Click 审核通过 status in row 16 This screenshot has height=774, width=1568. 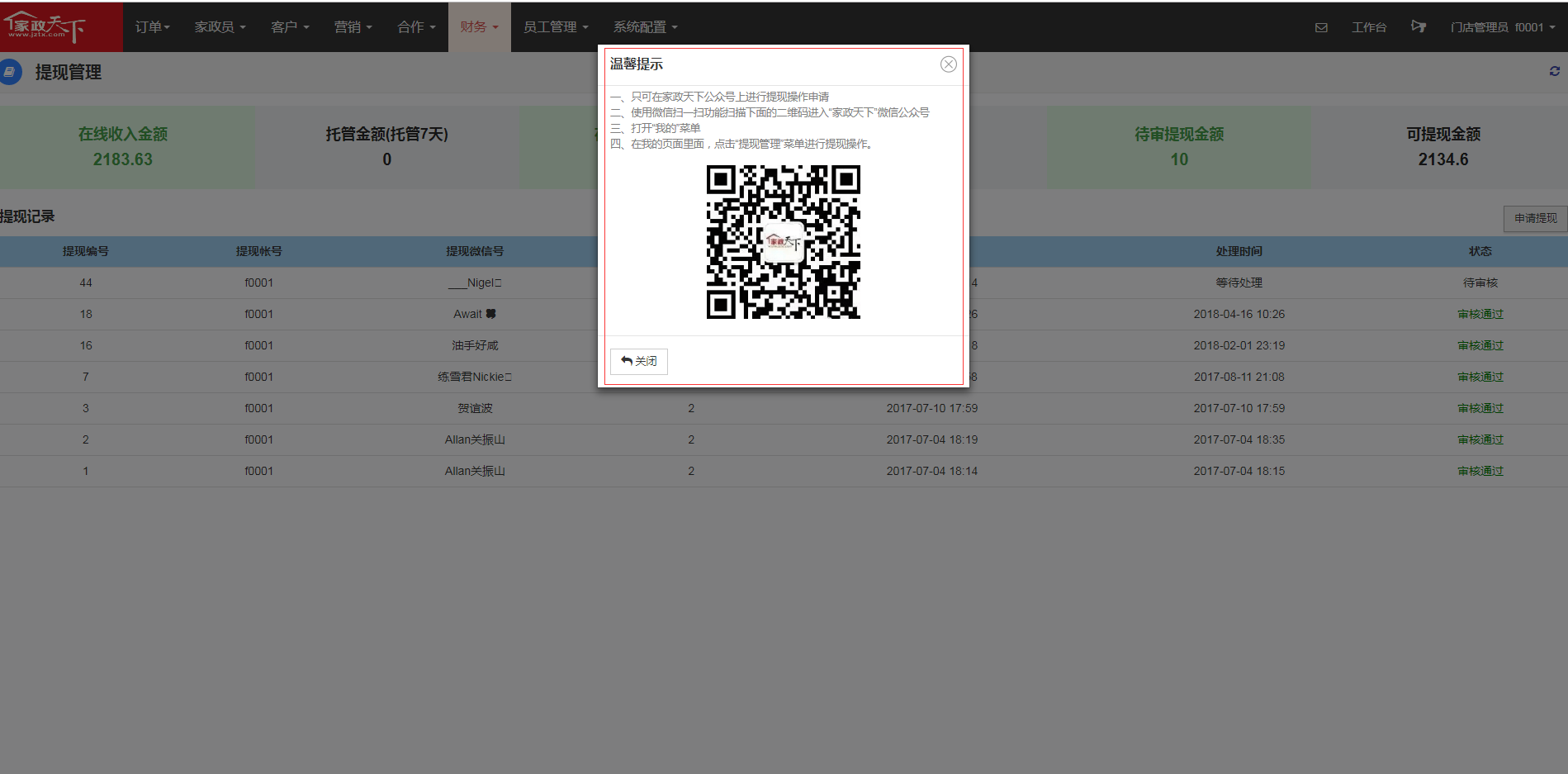tap(1480, 345)
